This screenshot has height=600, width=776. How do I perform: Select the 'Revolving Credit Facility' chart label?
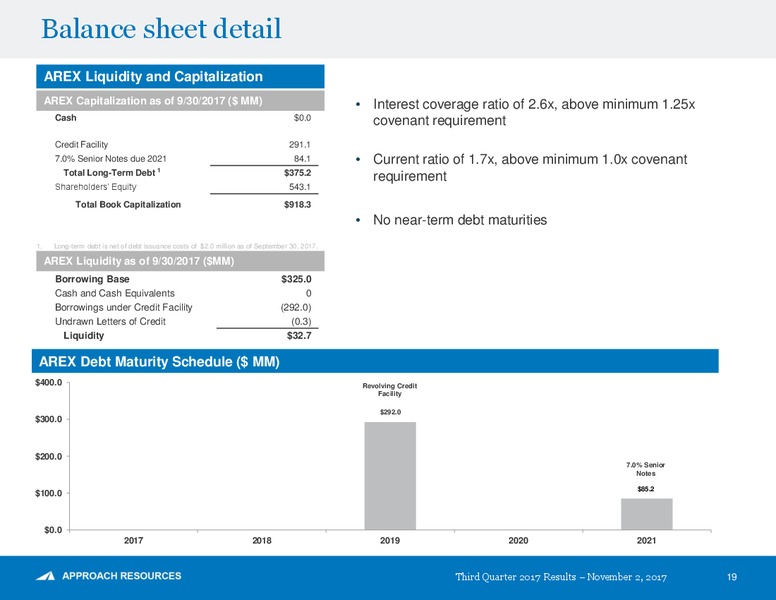click(x=390, y=390)
